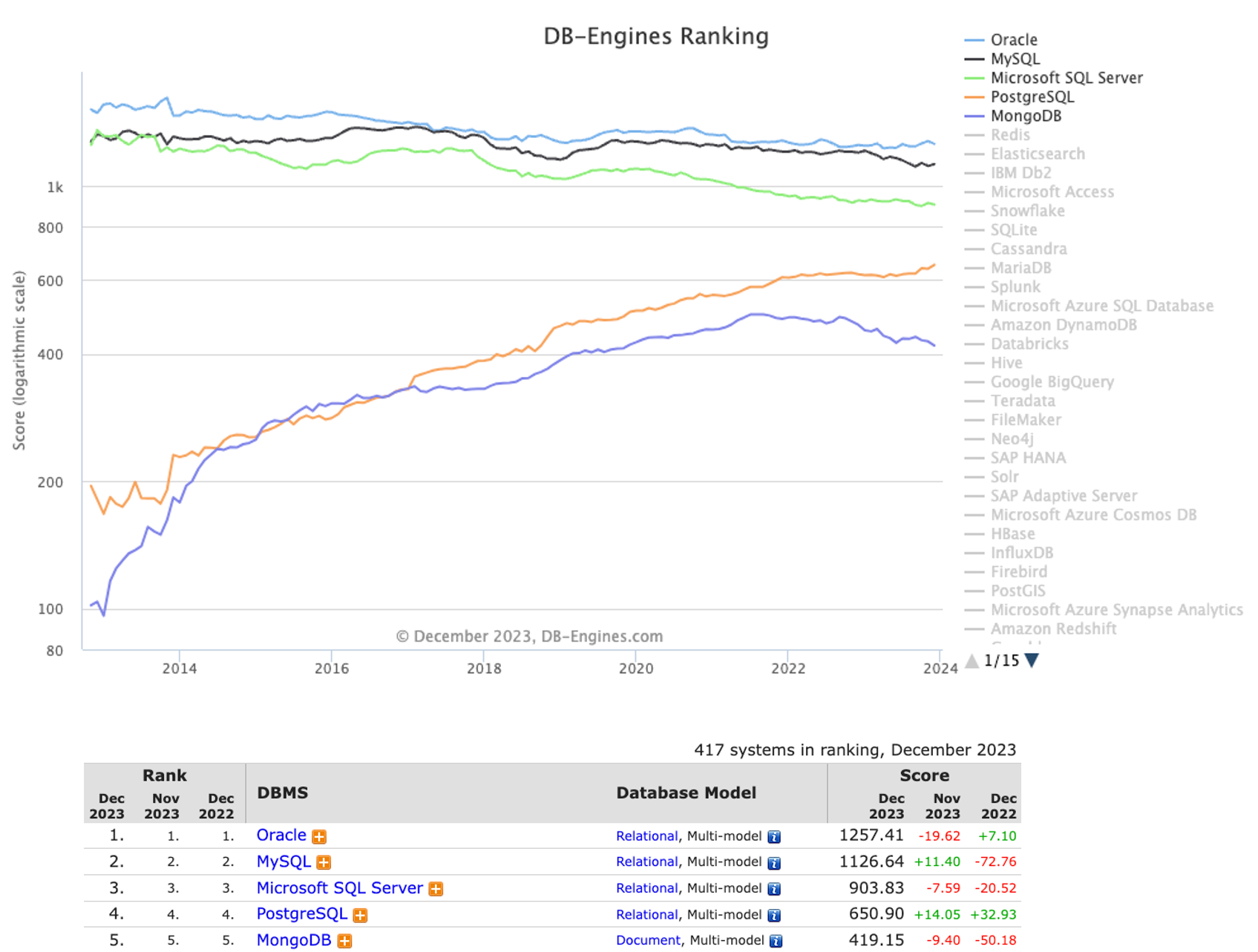Screen dimensions: 1258x952
Task: Toggle Microsoft SQL Server series in legend
Action: [x=1054, y=78]
